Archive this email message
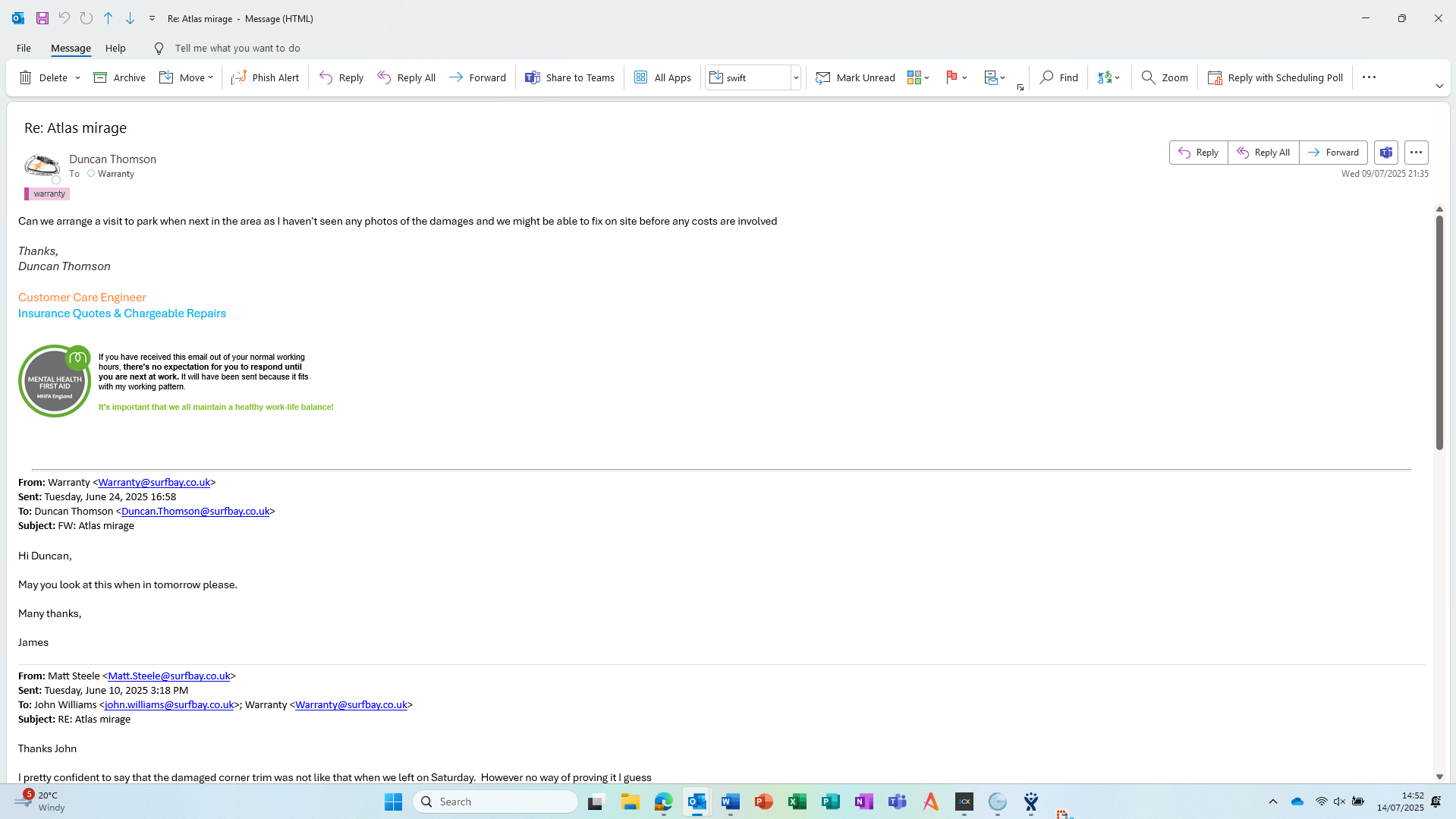 [119, 77]
